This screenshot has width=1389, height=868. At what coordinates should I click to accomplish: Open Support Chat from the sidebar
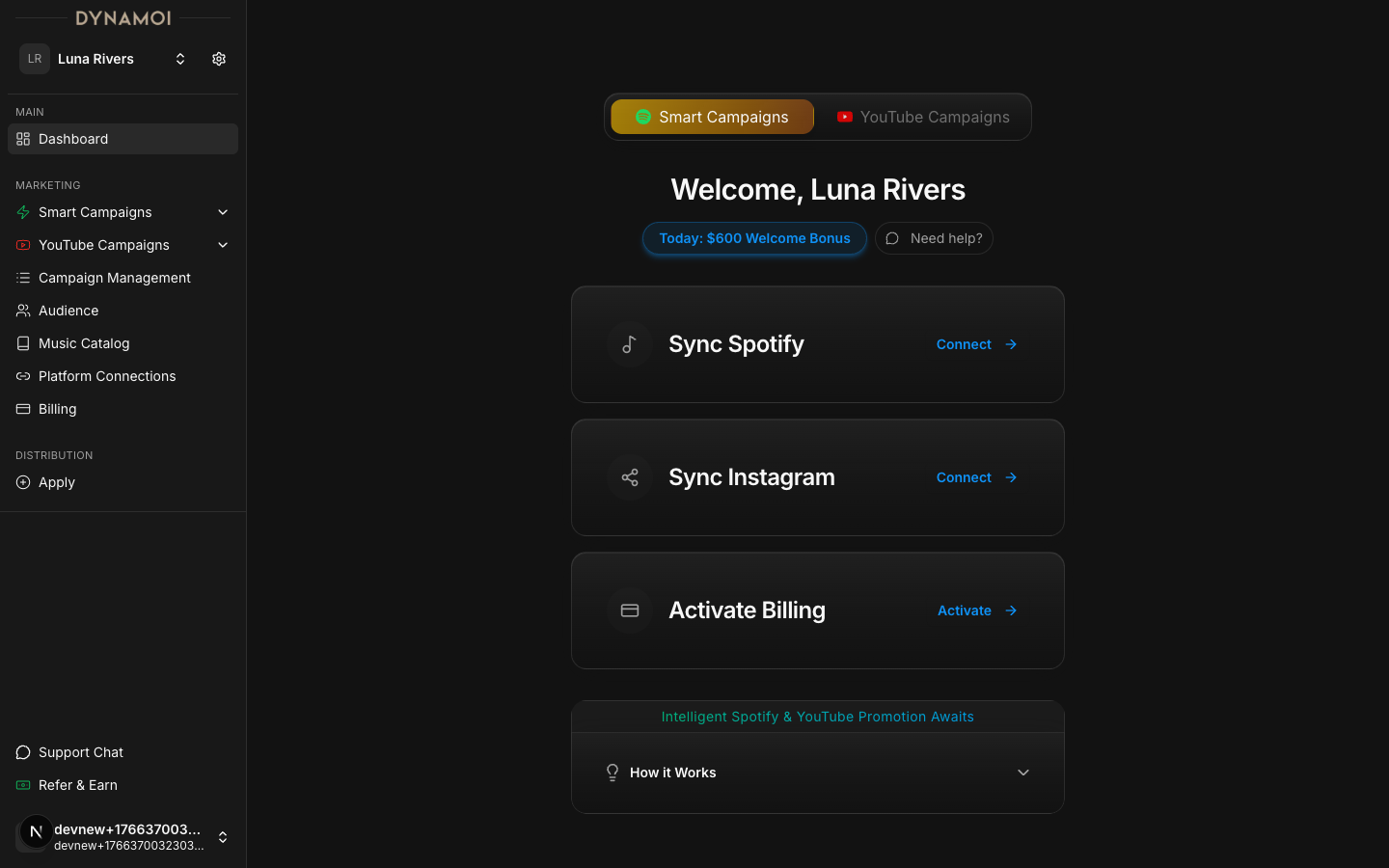coord(81,752)
